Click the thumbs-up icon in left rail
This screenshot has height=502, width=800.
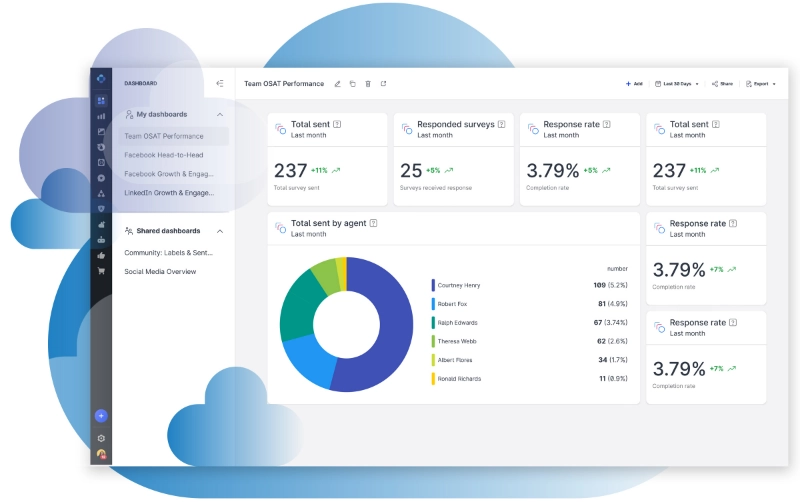[x=101, y=256]
